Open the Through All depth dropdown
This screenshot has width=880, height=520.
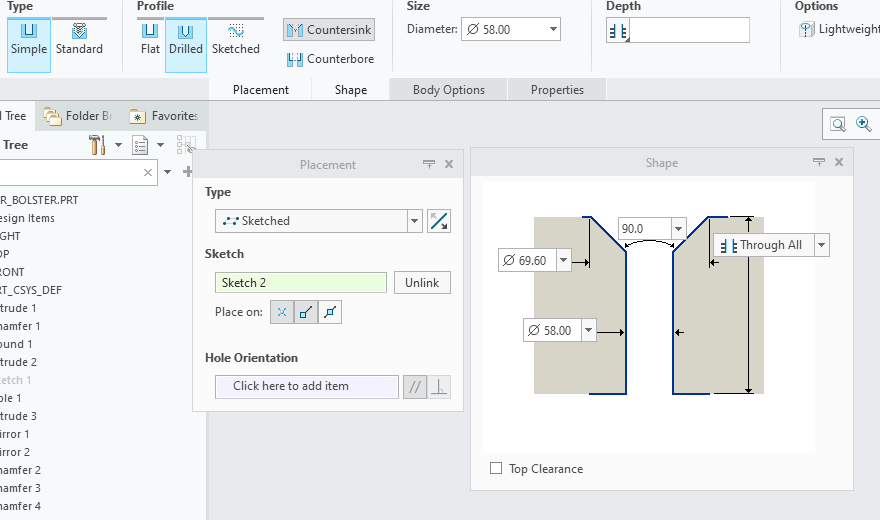coord(822,245)
